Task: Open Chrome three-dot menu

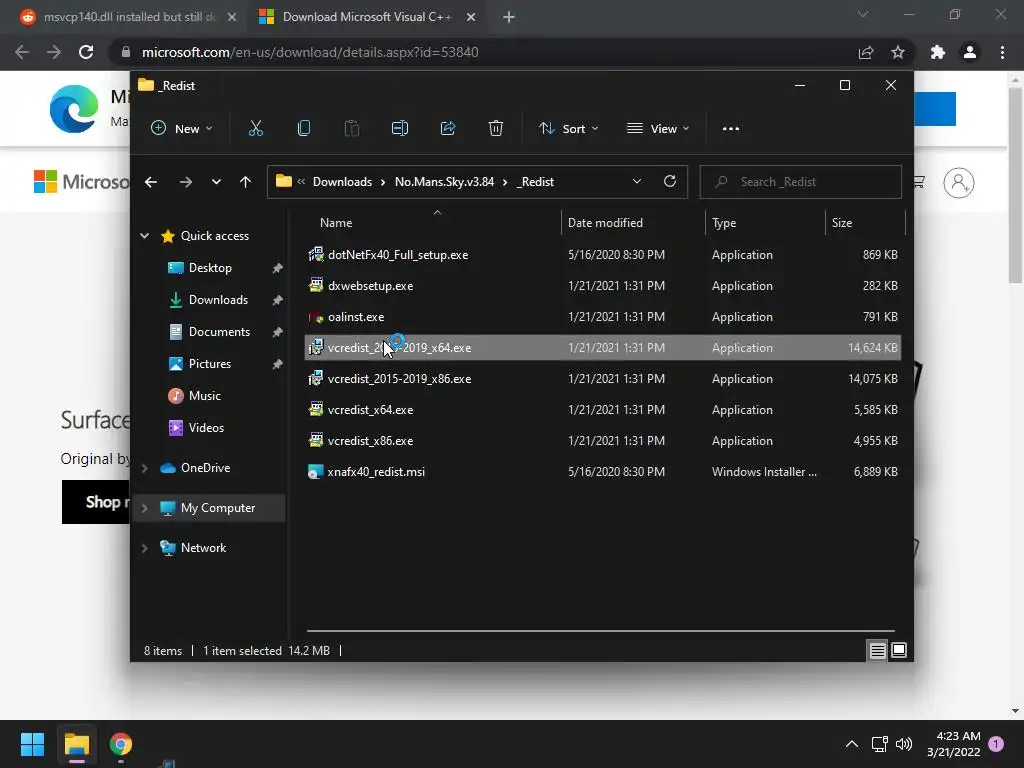Action: click(x=1002, y=52)
